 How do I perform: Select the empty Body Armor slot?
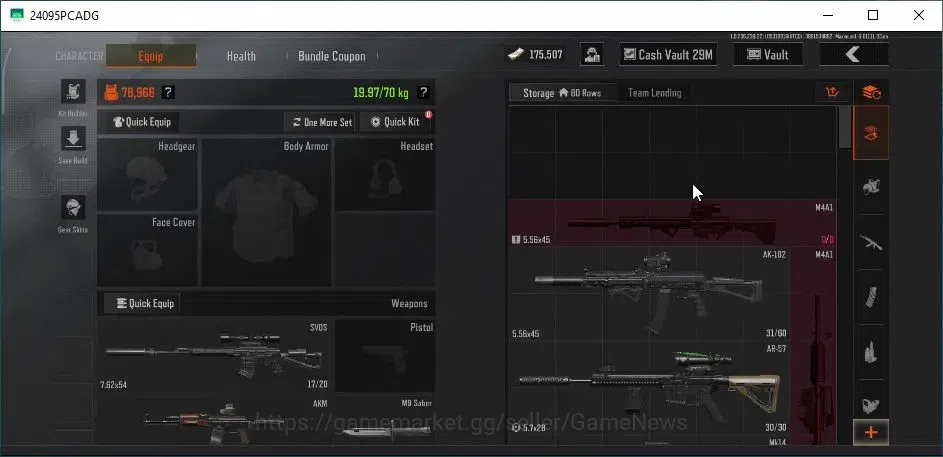(266, 213)
